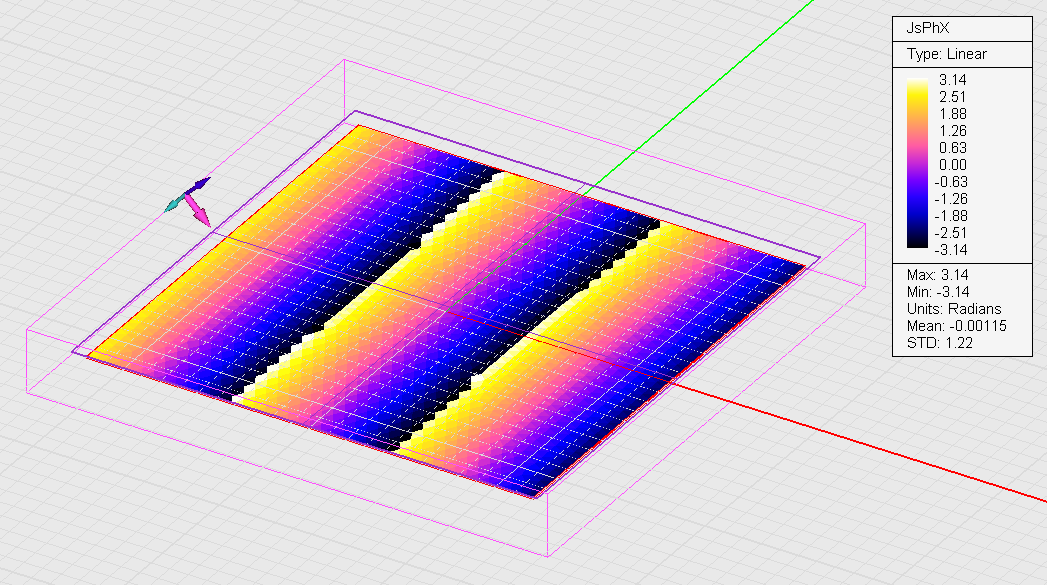The width and height of the screenshot is (1047, 585).
Task: Click the -2.51 scale label
Action: 950,233
